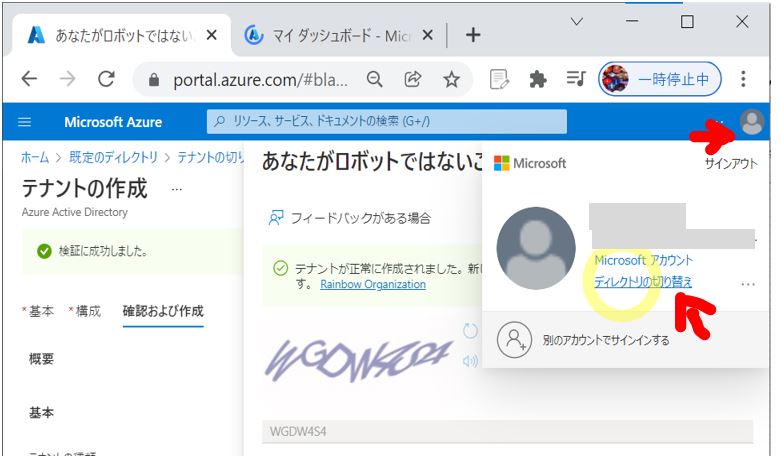Screen dimensions: 779x461
Task: Open the ellipsis menu in account panel
Action: click(x=748, y=285)
